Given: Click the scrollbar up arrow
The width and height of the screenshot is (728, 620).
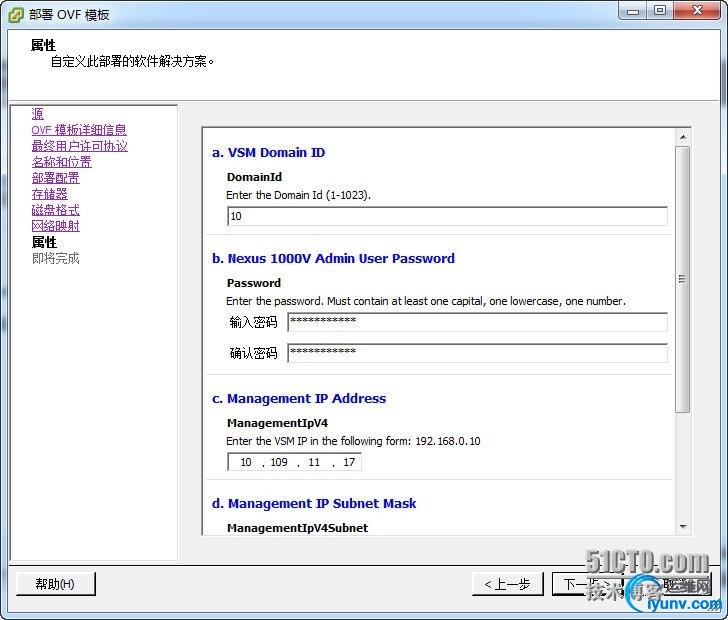Looking at the screenshot, I should point(683,137).
